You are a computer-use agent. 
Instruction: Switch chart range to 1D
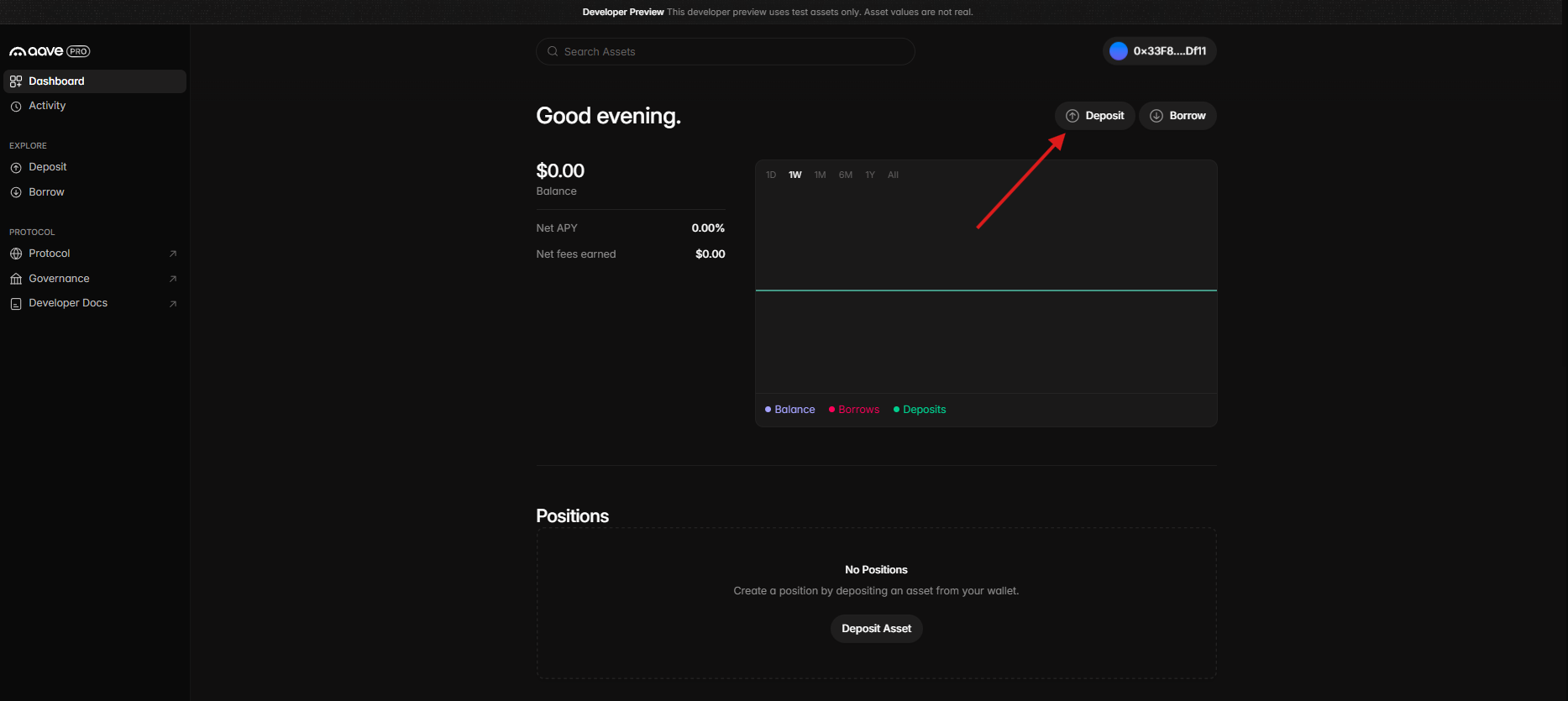coord(771,175)
